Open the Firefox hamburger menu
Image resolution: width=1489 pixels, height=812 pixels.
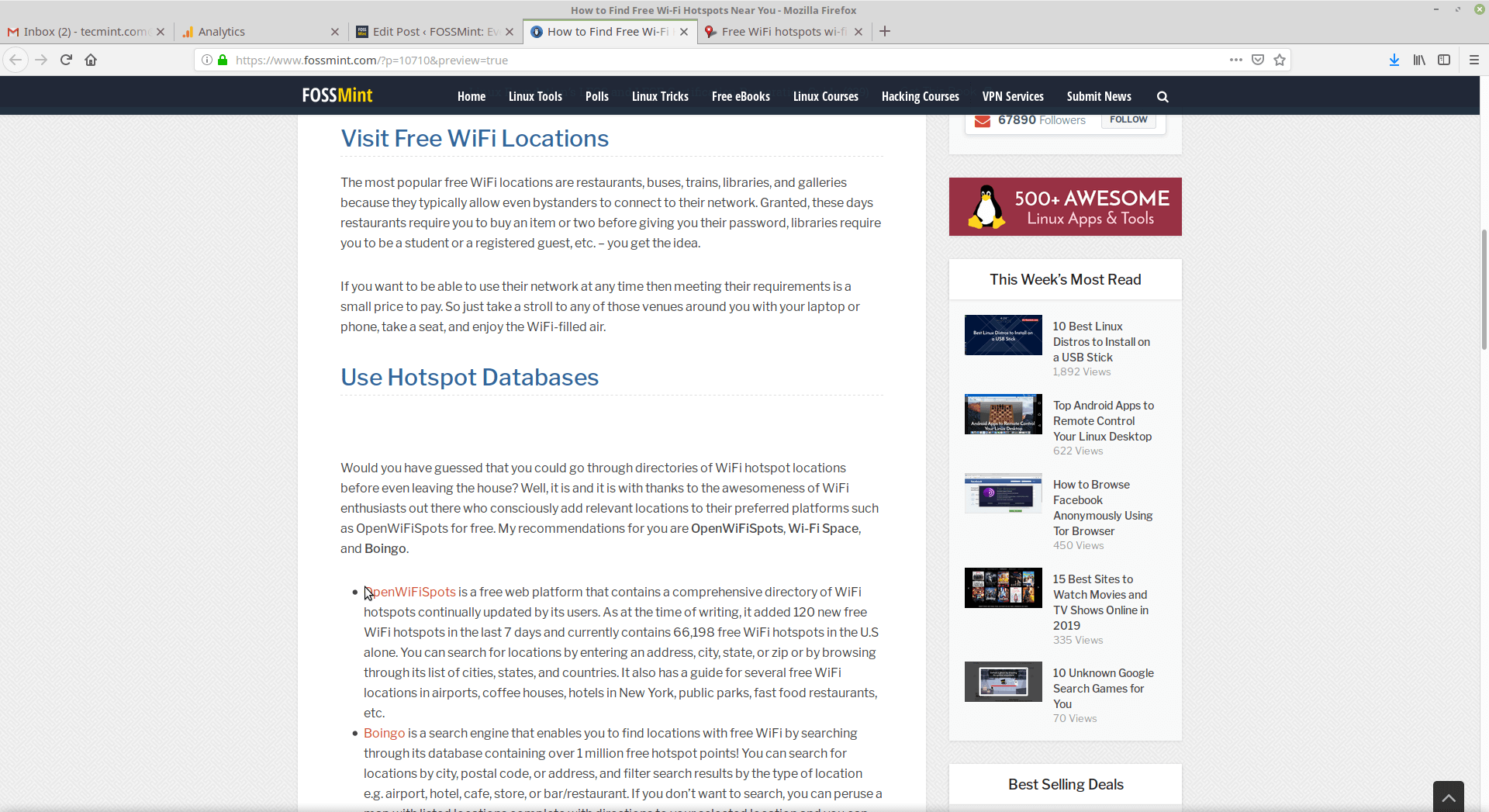point(1474,60)
